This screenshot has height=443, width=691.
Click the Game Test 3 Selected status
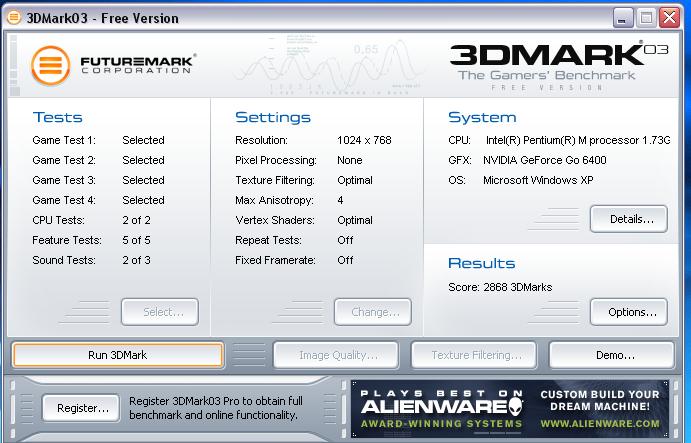click(x=143, y=180)
